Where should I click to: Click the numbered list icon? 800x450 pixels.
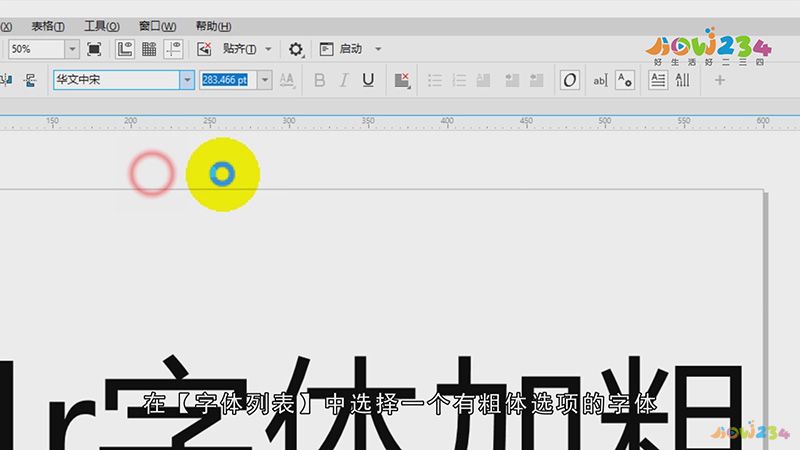[x=459, y=80]
